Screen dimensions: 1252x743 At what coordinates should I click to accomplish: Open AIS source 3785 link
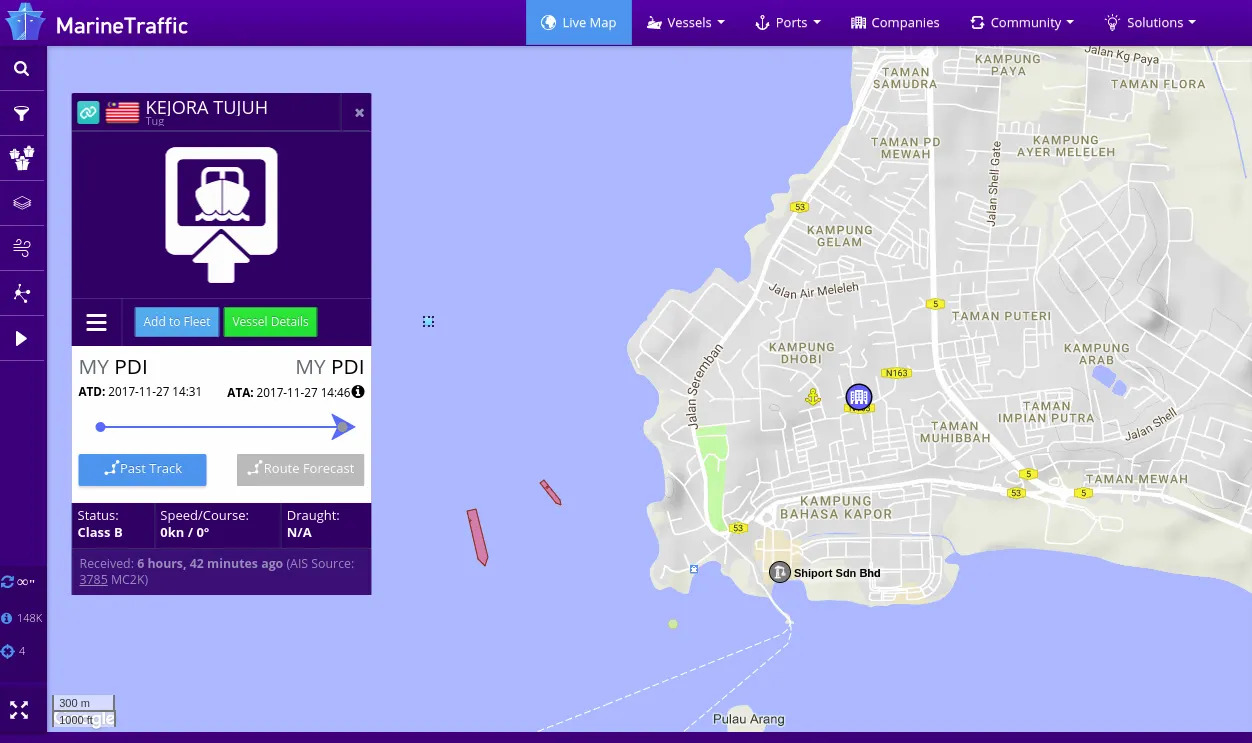coord(93,579)
